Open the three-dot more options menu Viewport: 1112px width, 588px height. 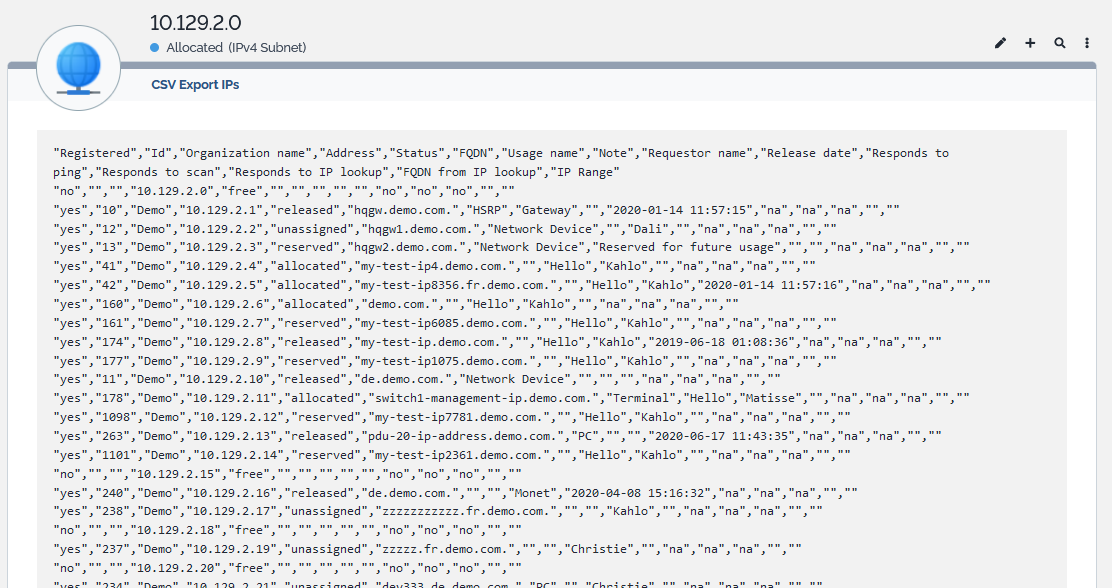pyautogui.click(x=1087, y=43)
